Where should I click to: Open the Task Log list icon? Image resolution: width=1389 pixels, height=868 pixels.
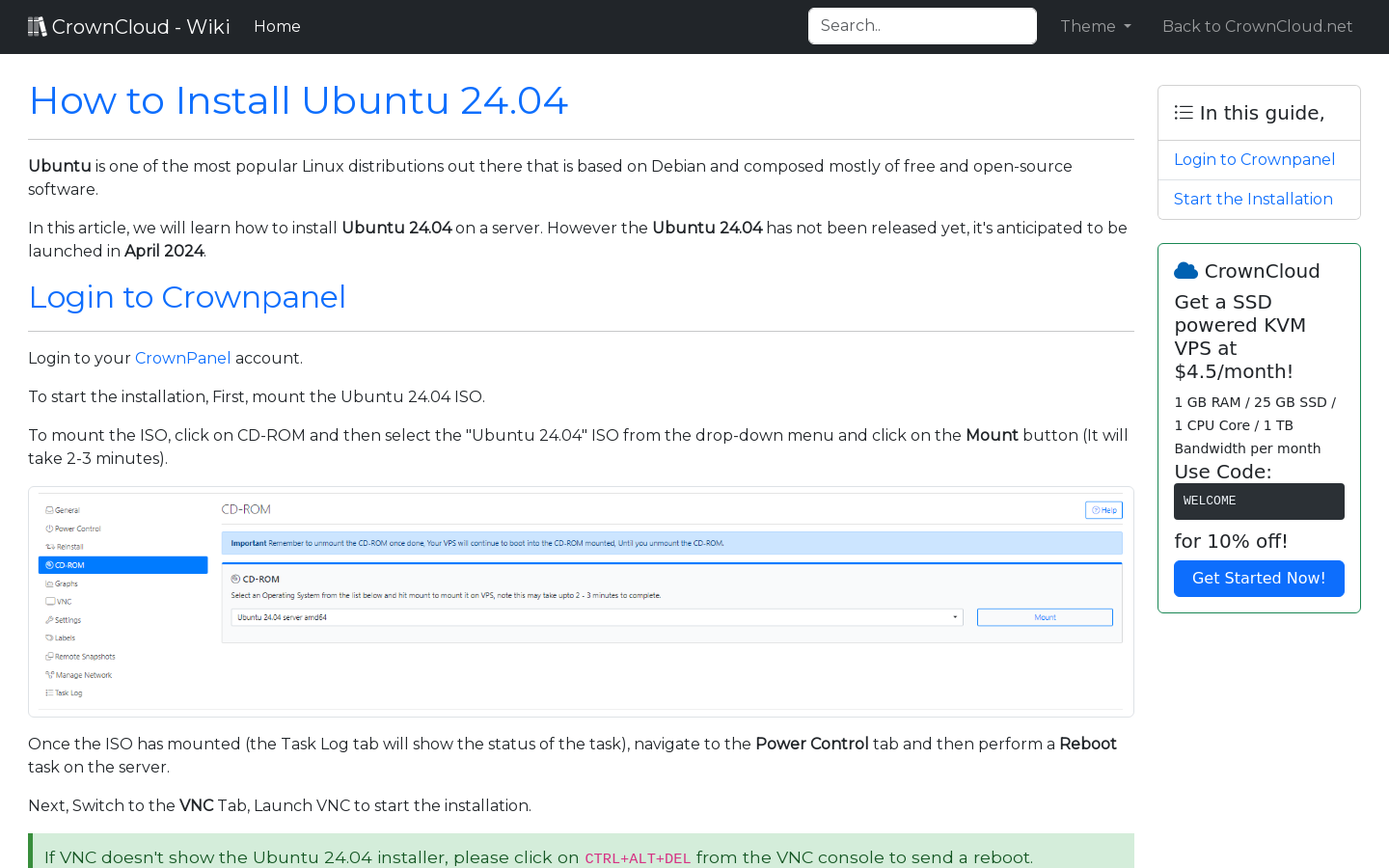point(49,692)
